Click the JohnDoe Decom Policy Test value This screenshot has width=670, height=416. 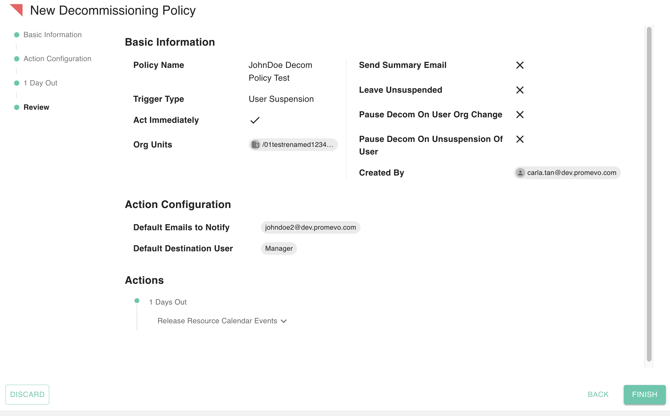(280, 71)
